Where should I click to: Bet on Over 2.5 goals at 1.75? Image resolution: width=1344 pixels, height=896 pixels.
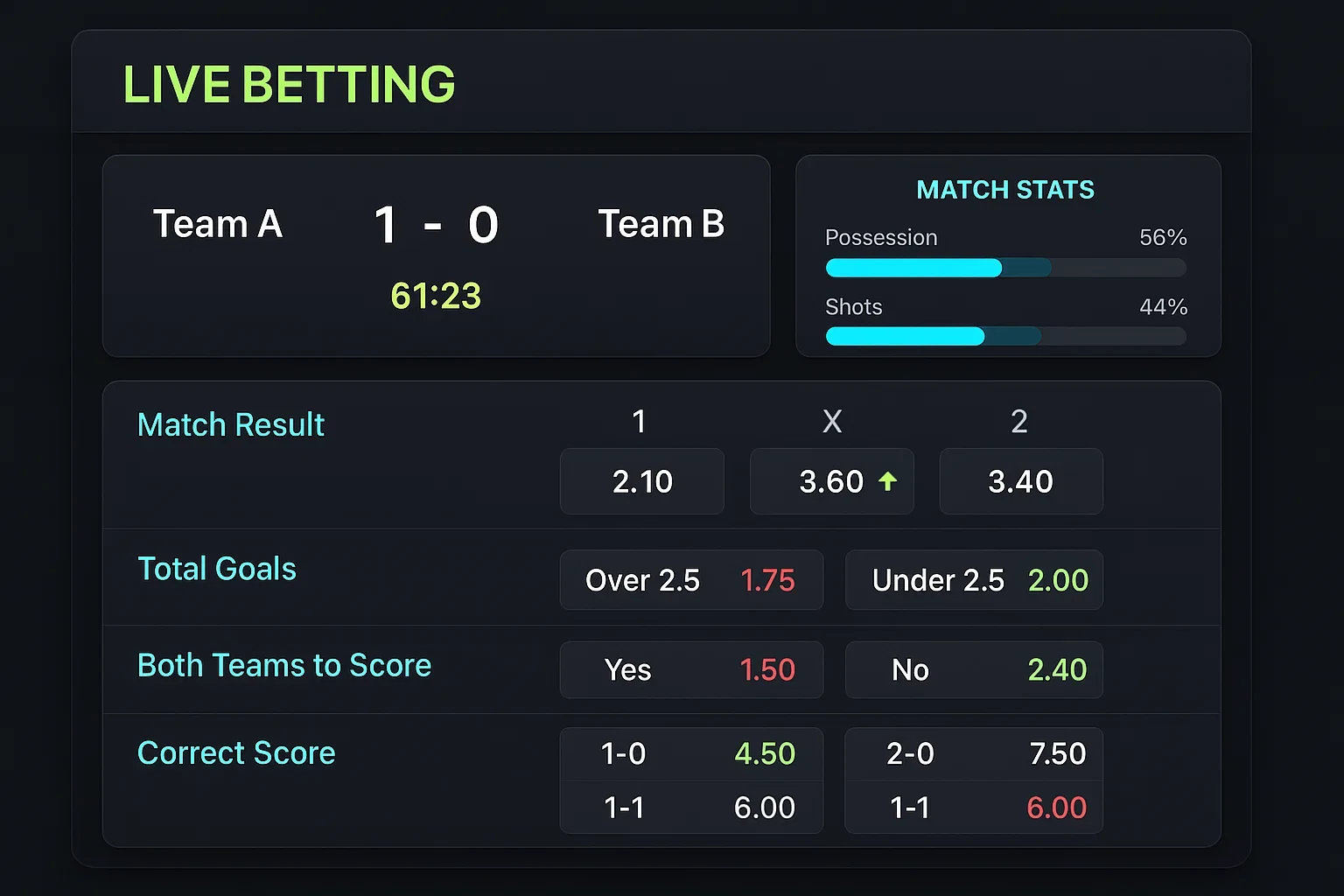[x=691, y=580]
